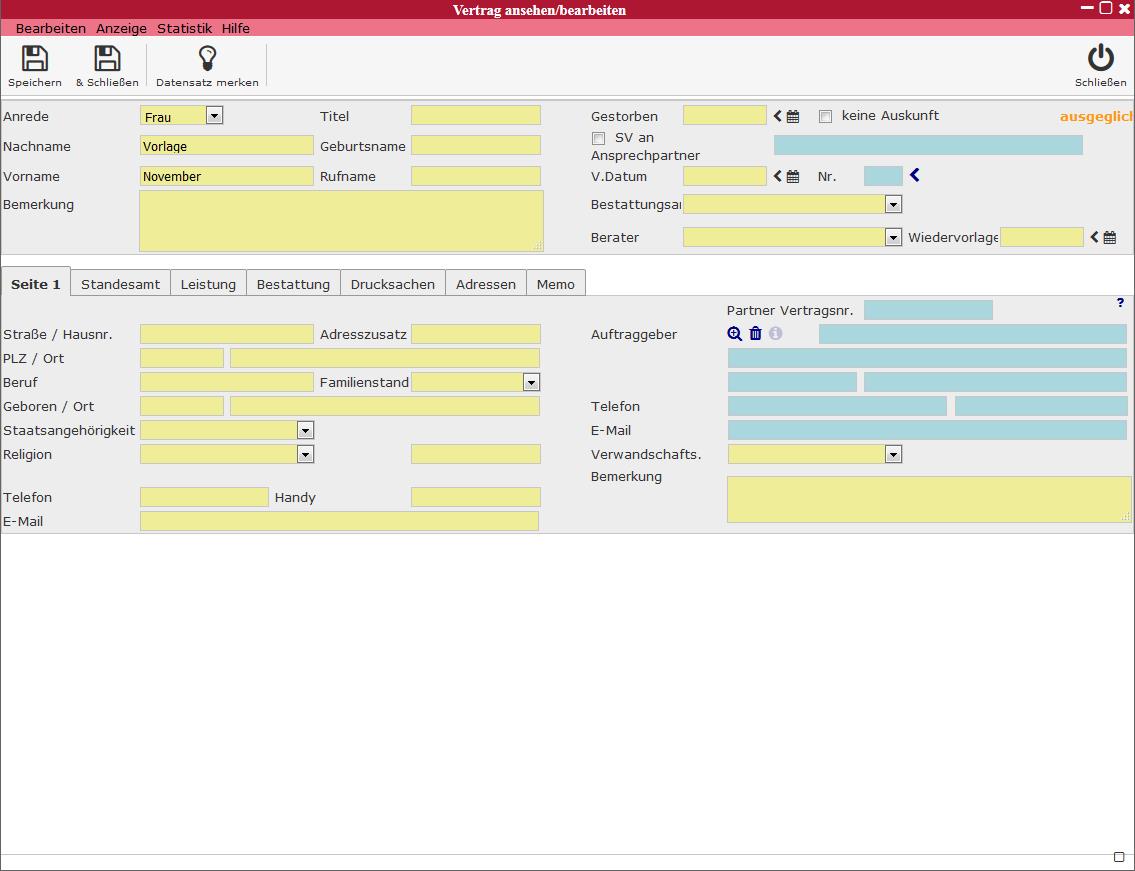Click the Speichern & Schließen icon
The height and width of the screenshot is (871, 1135).
point(107,59)
